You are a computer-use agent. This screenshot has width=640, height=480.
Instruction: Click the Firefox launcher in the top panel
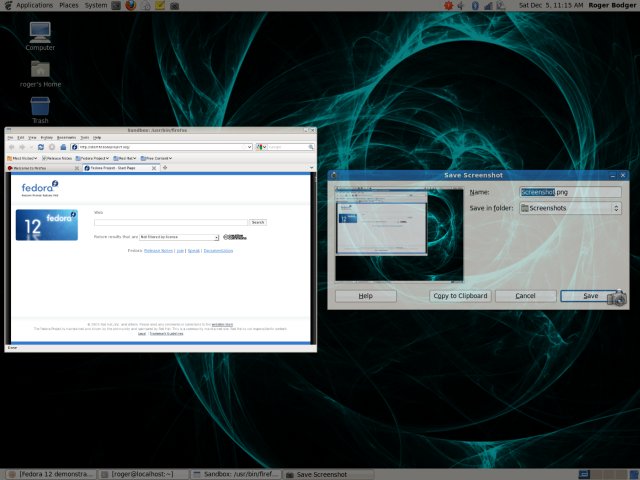pyautogui.click(x=131, y=6)
